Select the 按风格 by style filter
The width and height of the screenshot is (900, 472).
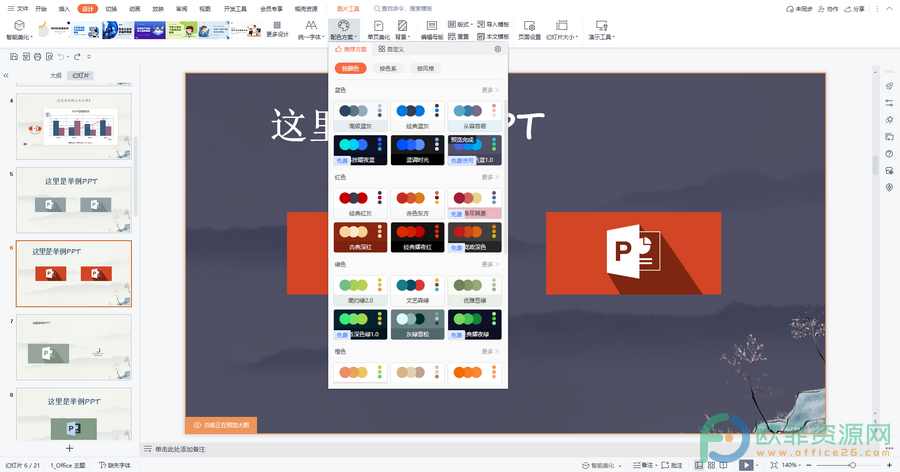(x=425, y=68)
